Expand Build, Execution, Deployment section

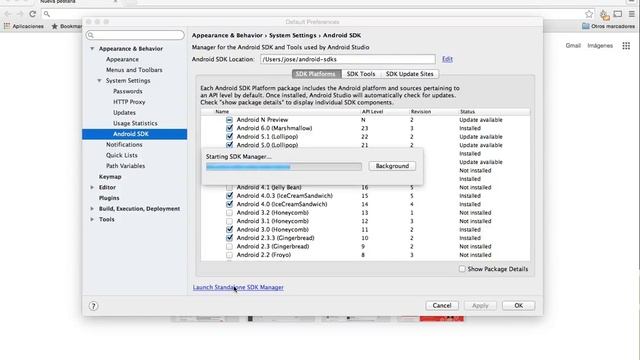[x=92, y=209]
